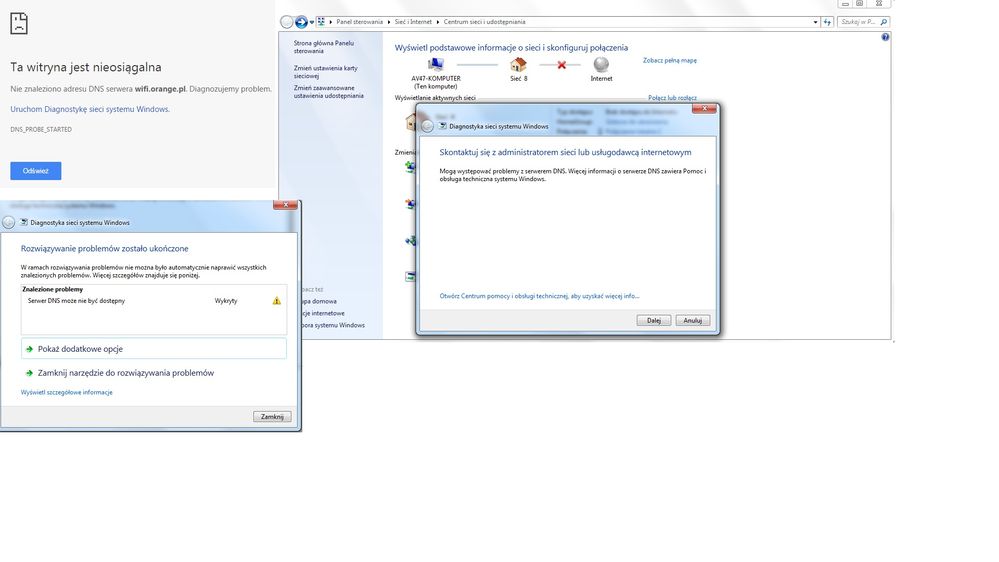
Task: Click the magnifier icon in search box
Action: (884, 22)
